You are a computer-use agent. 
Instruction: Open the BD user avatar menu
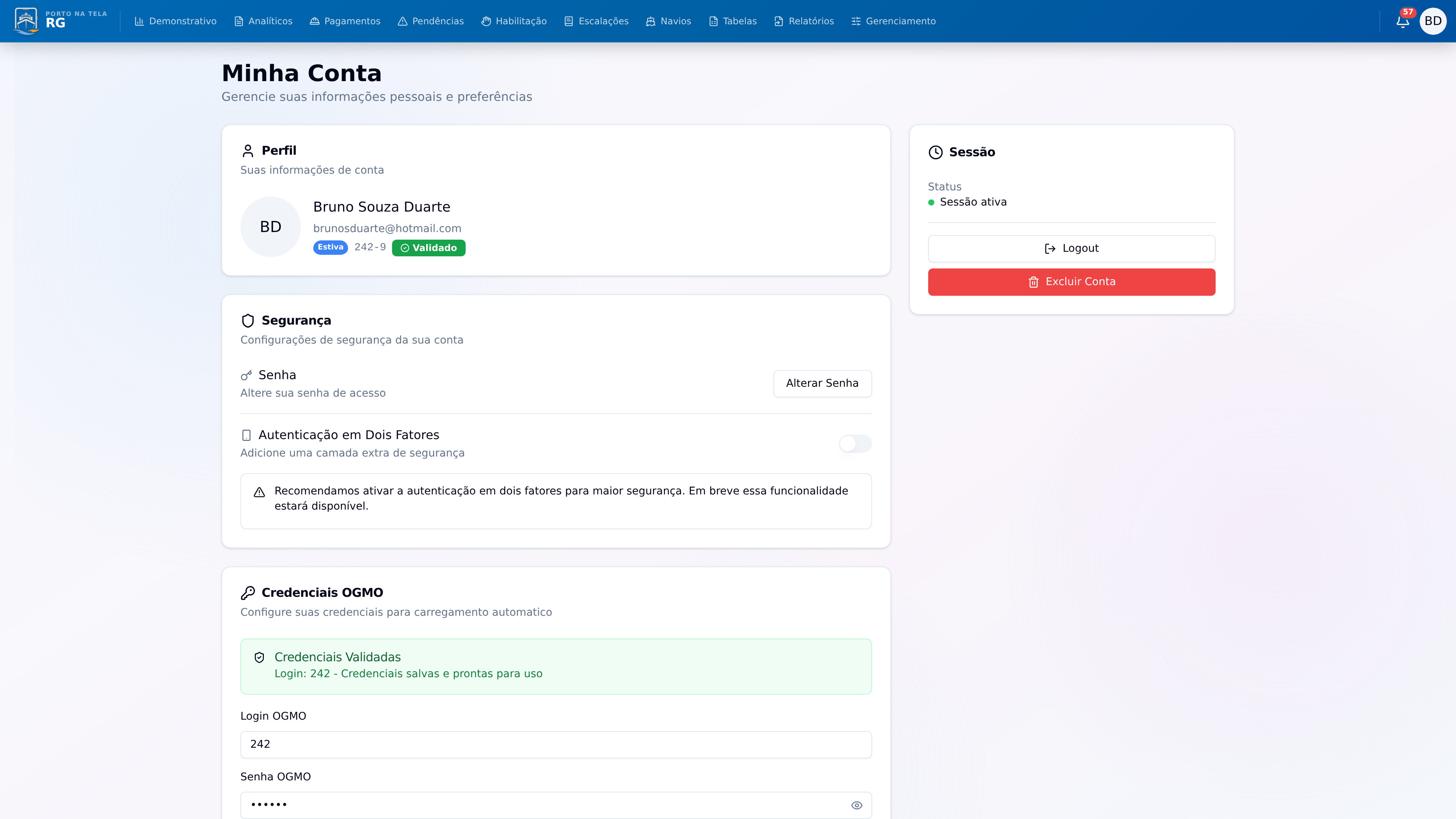[x=1432, y=21]
